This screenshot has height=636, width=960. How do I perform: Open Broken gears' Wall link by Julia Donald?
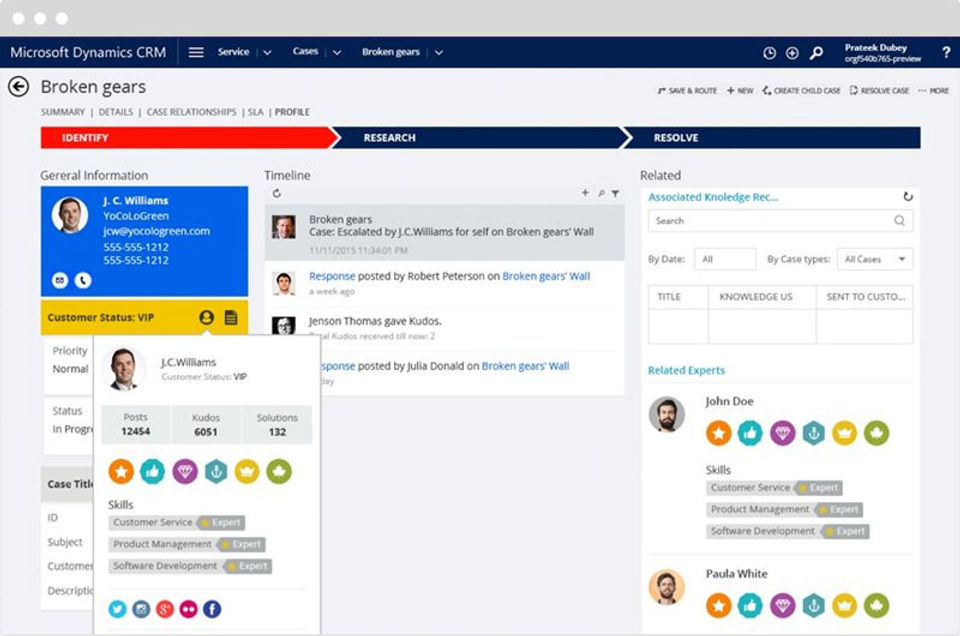click(525, 366)
